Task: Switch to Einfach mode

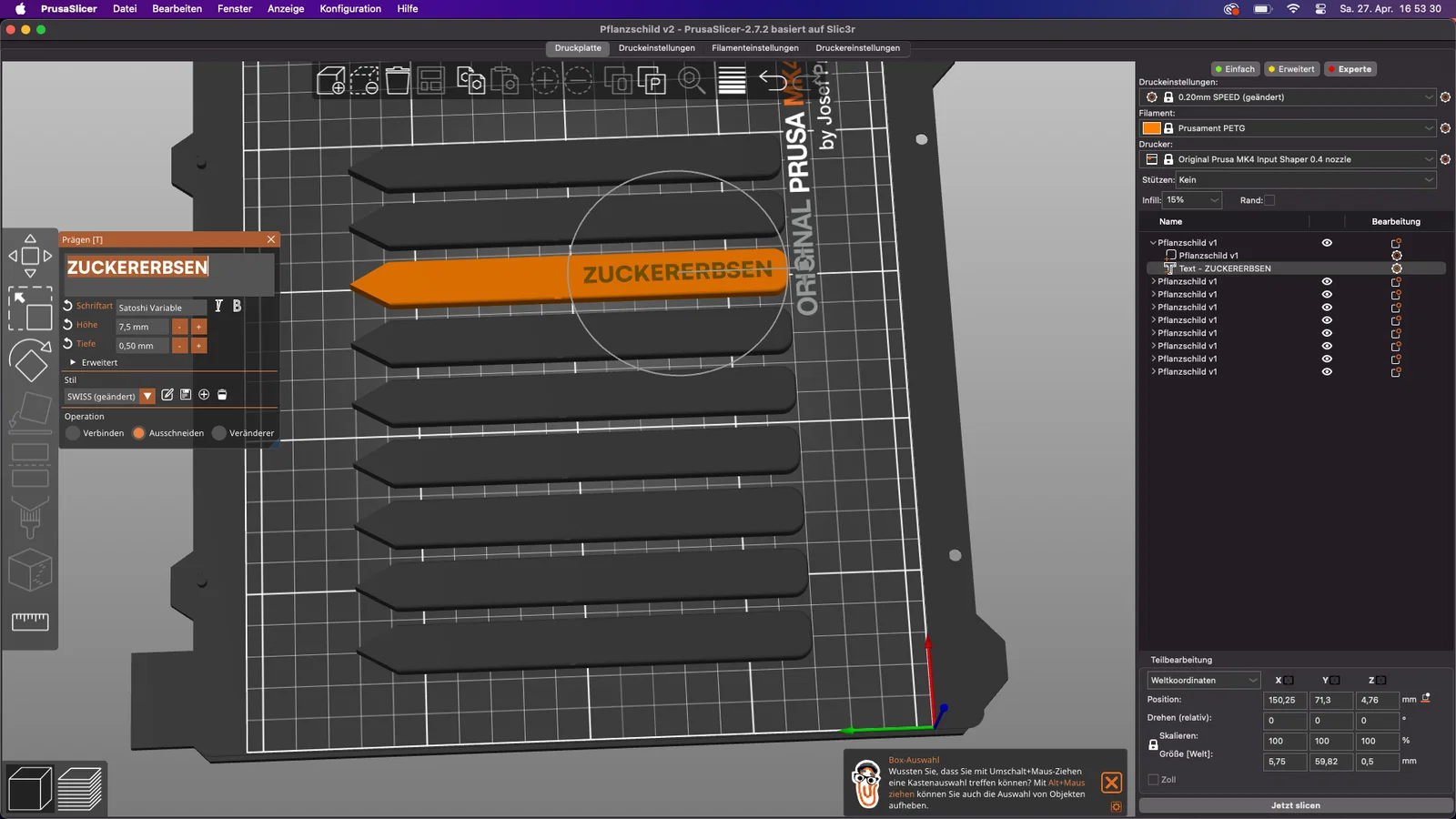Action: (x=1235, y=69)
